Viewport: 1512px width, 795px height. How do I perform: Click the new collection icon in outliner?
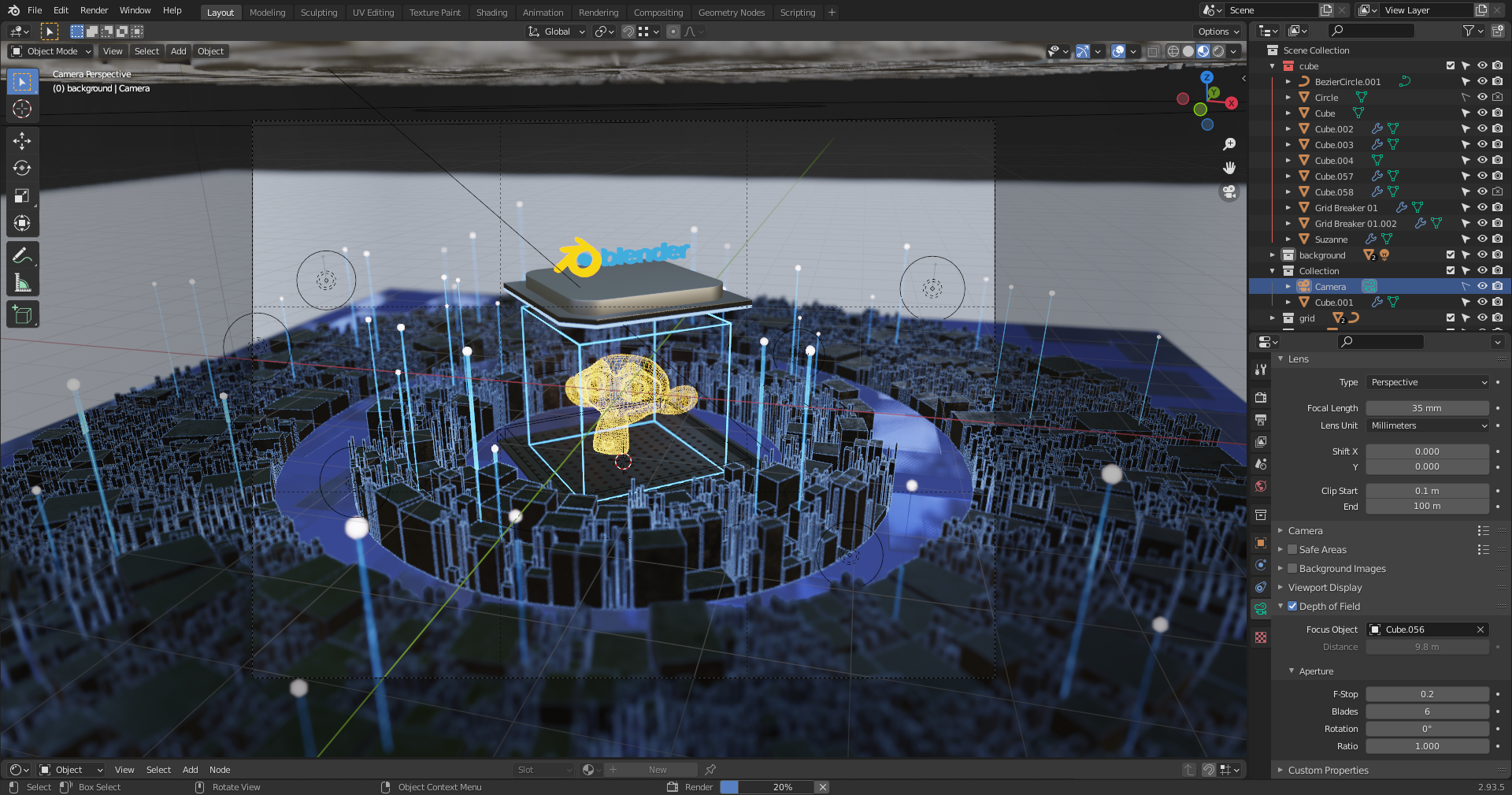1497,31
